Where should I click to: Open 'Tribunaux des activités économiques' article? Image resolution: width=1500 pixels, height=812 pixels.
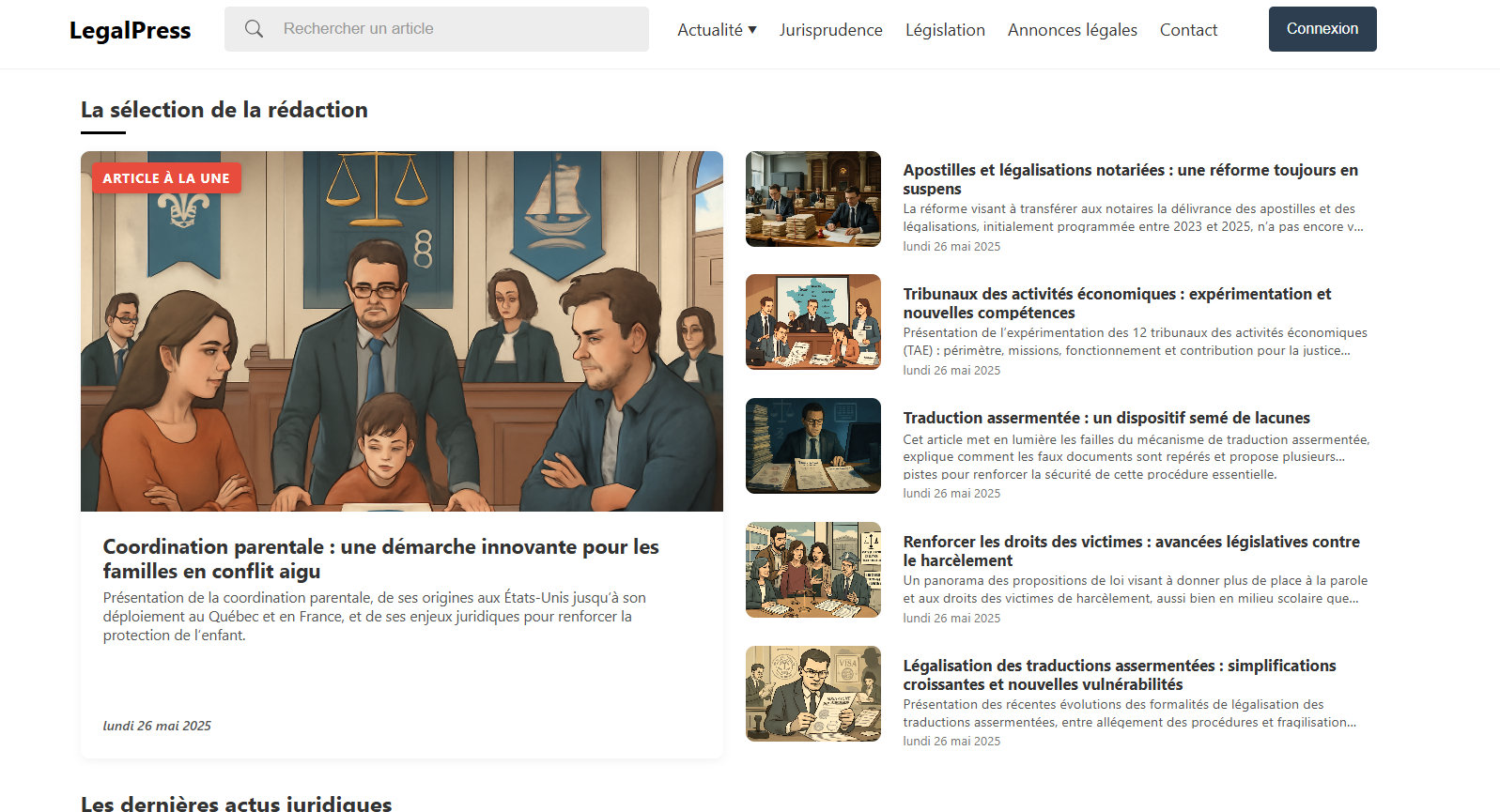click(x=1118, y=303)
